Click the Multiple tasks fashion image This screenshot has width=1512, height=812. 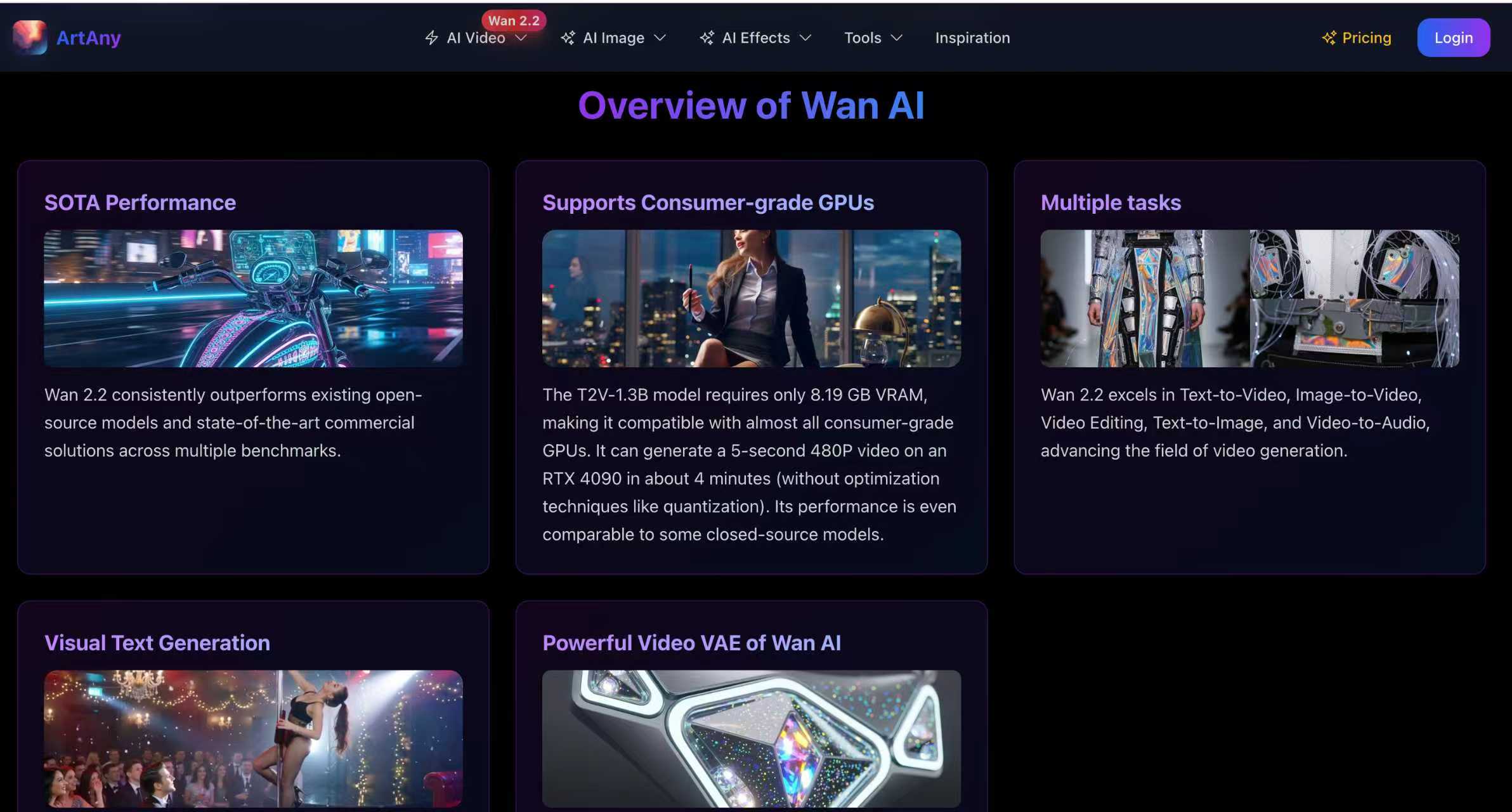tap(1249, 298)
